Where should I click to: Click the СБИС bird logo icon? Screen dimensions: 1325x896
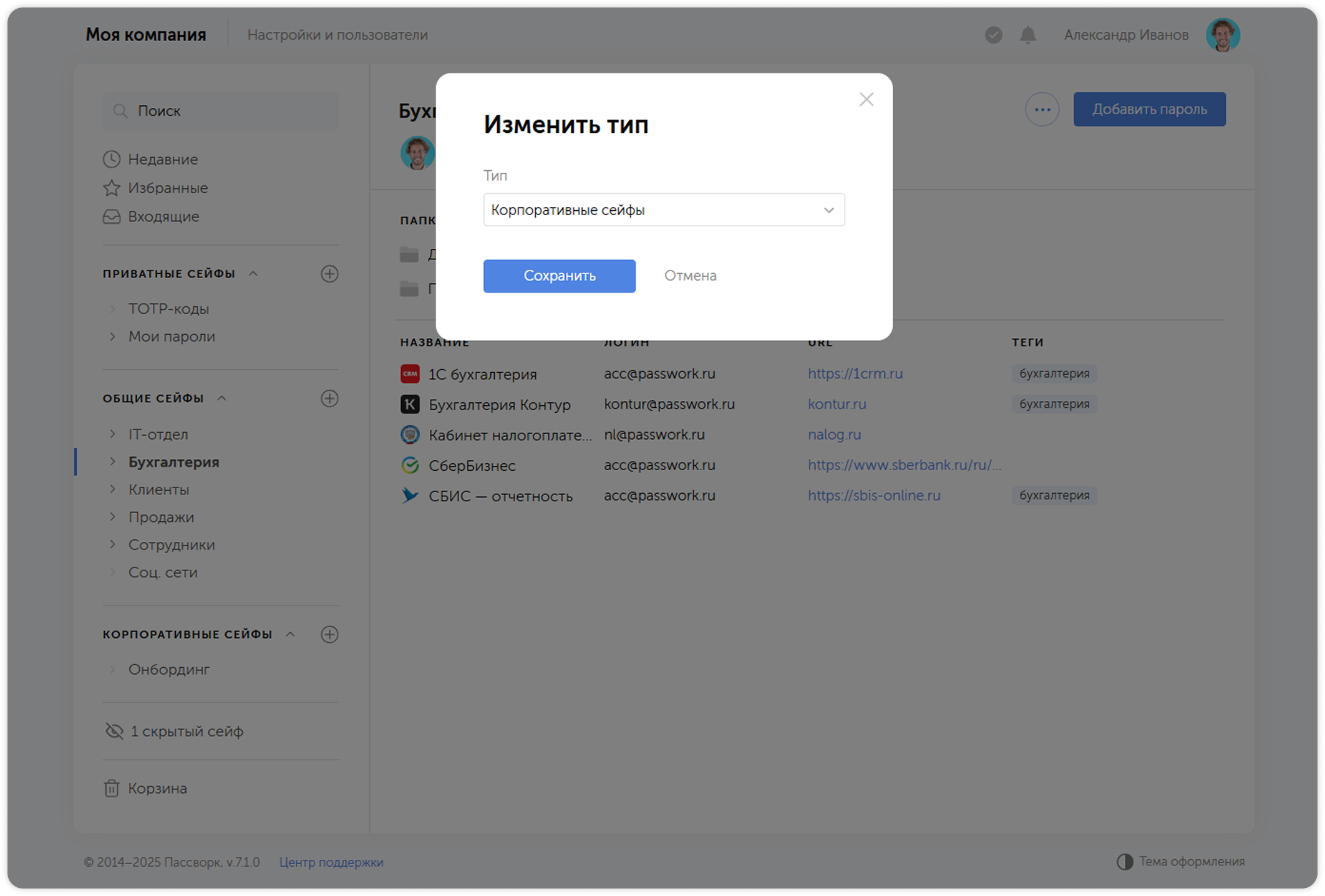(x=410, y=496)
